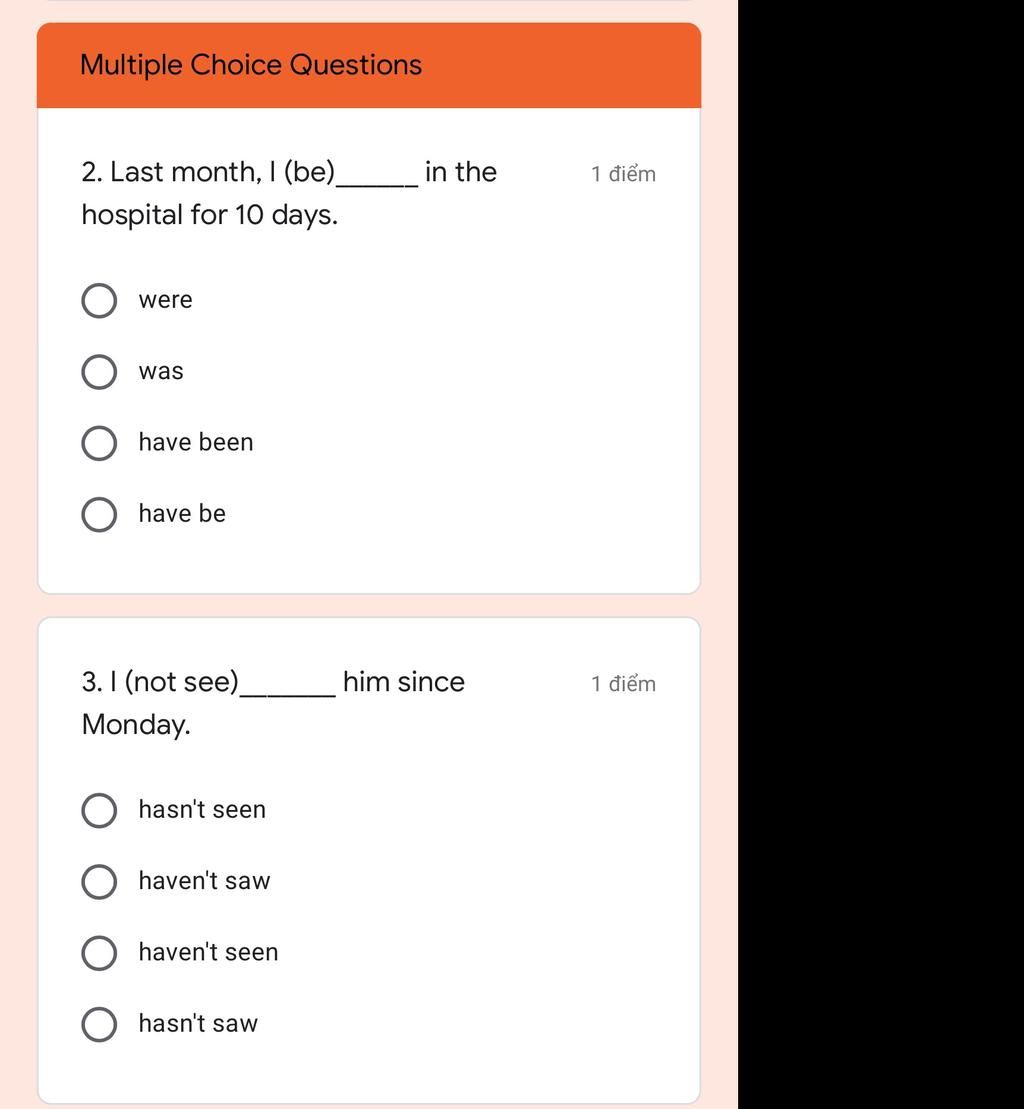Screen dimensions: 1024x1109
Task: Click the 'have be' label text
Action: coord(182,513)
